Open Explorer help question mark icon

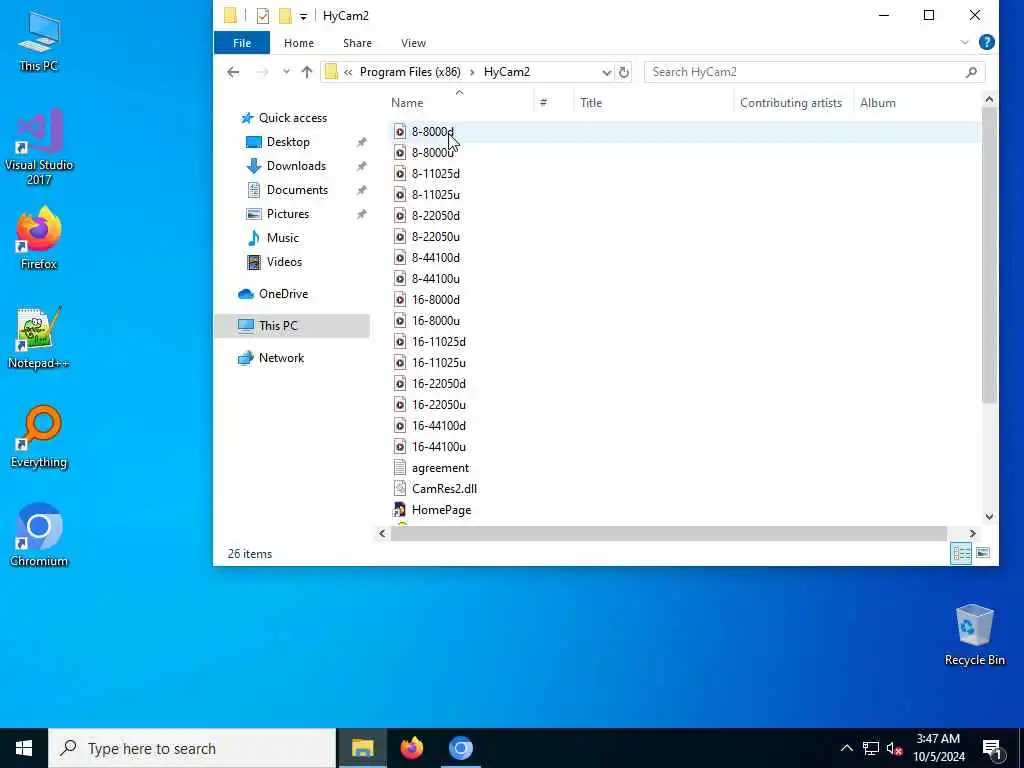[987, 42]
